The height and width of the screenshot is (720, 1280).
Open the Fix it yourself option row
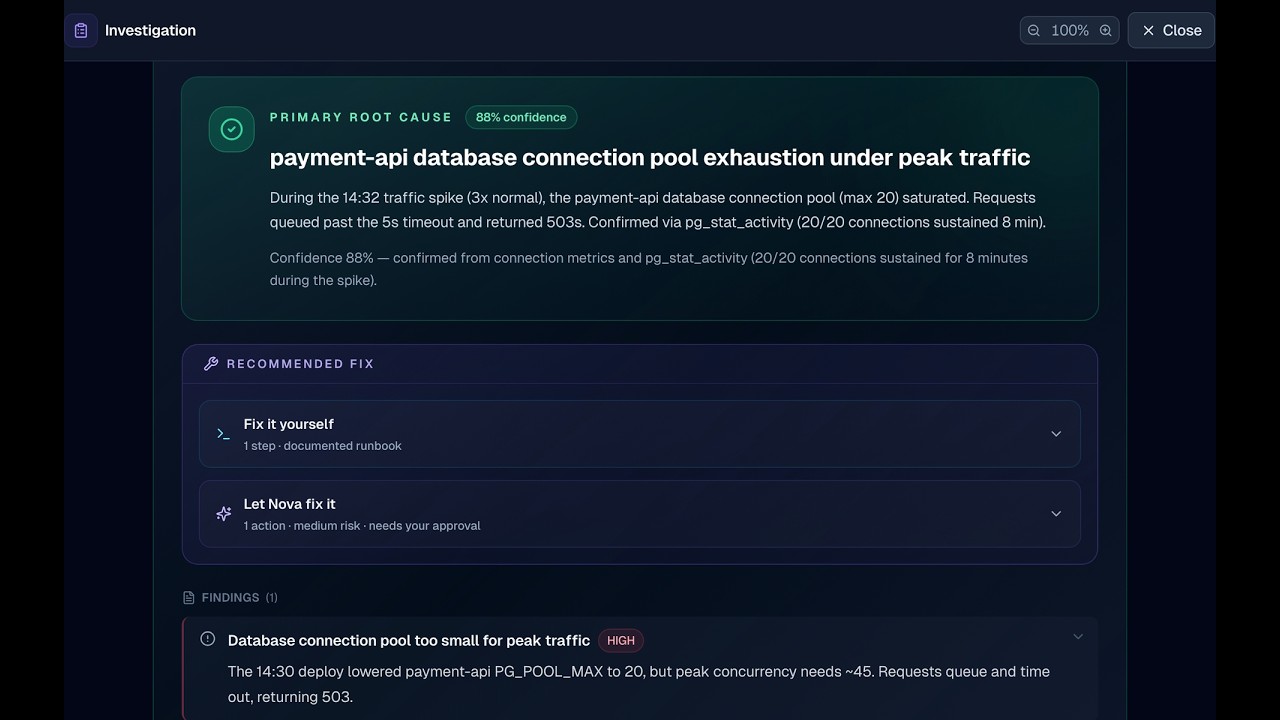[640, 434]
